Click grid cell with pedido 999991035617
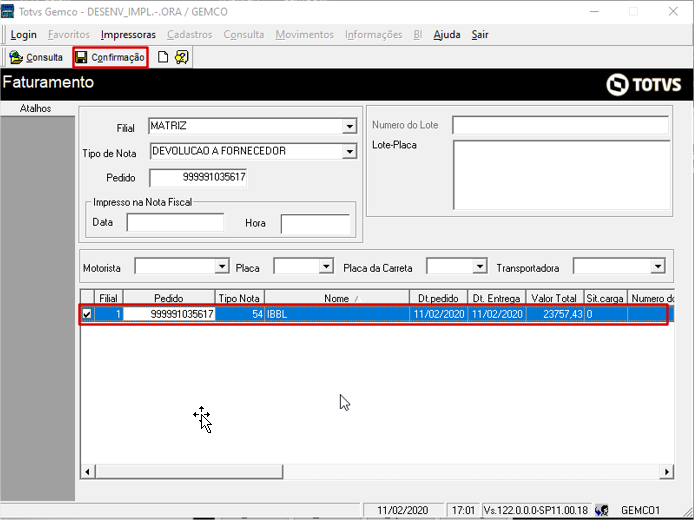Screen dimensions: 694x520 click(169, 314)
